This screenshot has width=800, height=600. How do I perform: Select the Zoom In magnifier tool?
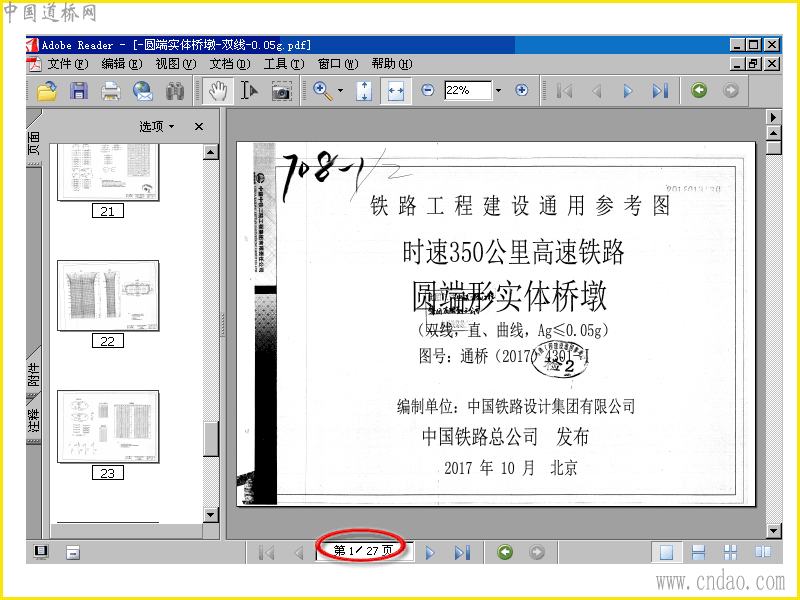click(322, 91)
